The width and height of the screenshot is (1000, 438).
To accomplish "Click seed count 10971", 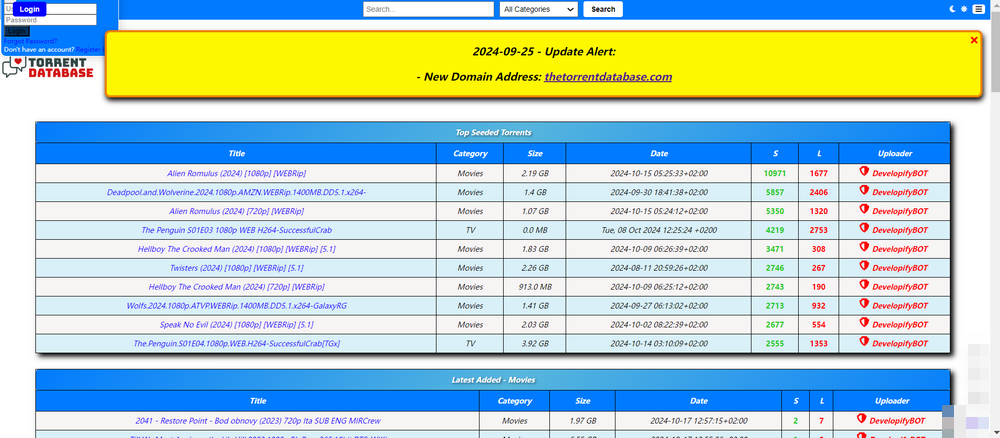I will (775, 173).
